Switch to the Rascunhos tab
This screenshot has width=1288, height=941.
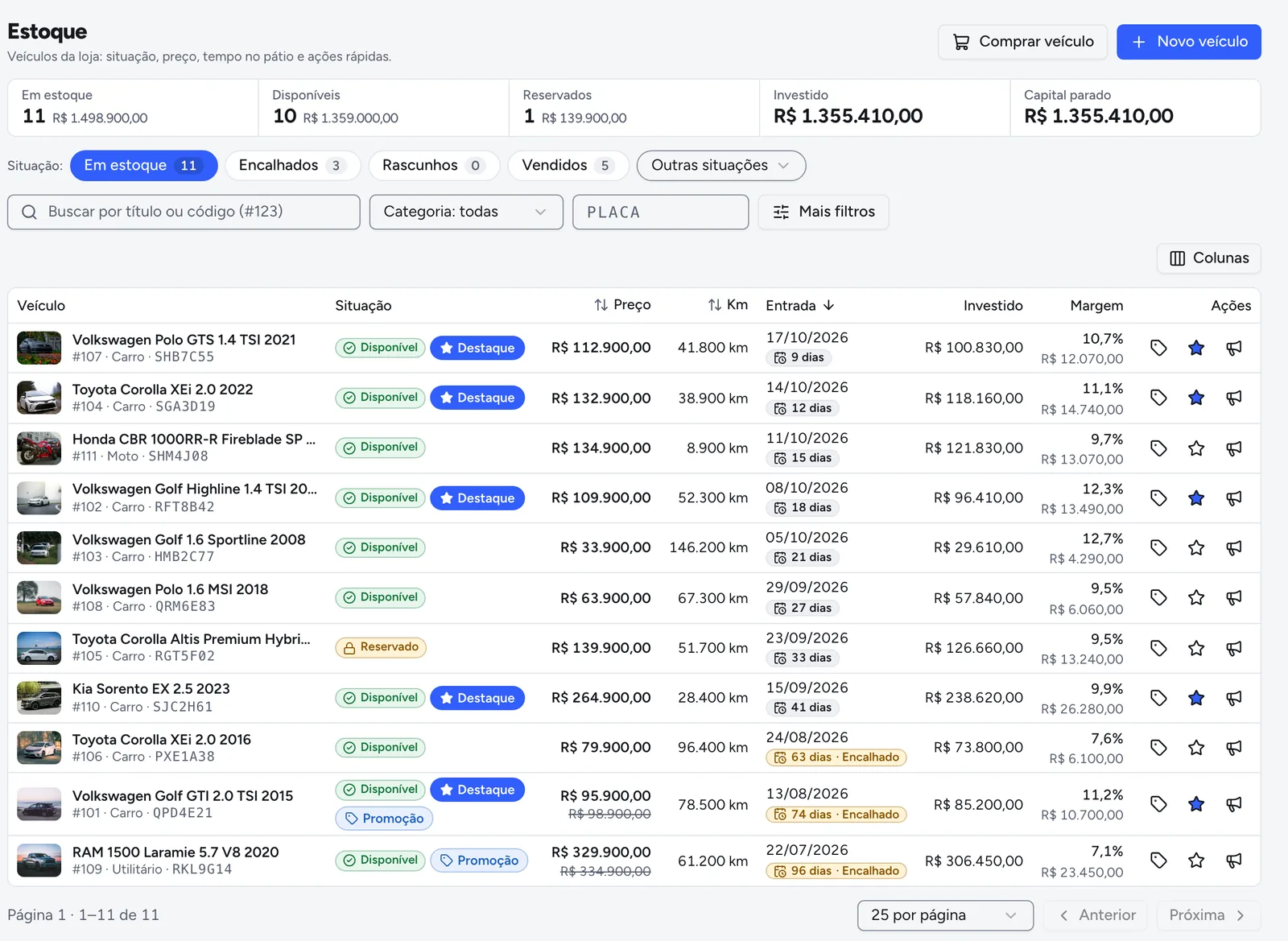coord(434,166)
